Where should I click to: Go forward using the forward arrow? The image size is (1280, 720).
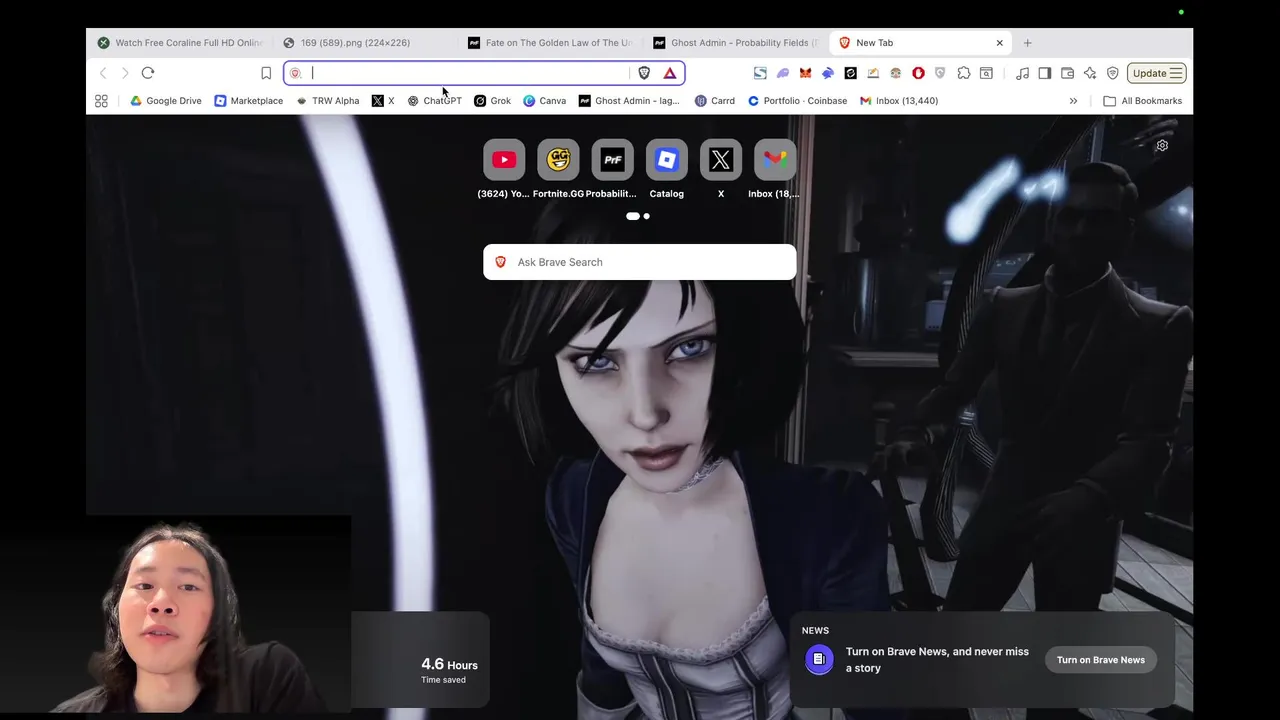(125, 73)
